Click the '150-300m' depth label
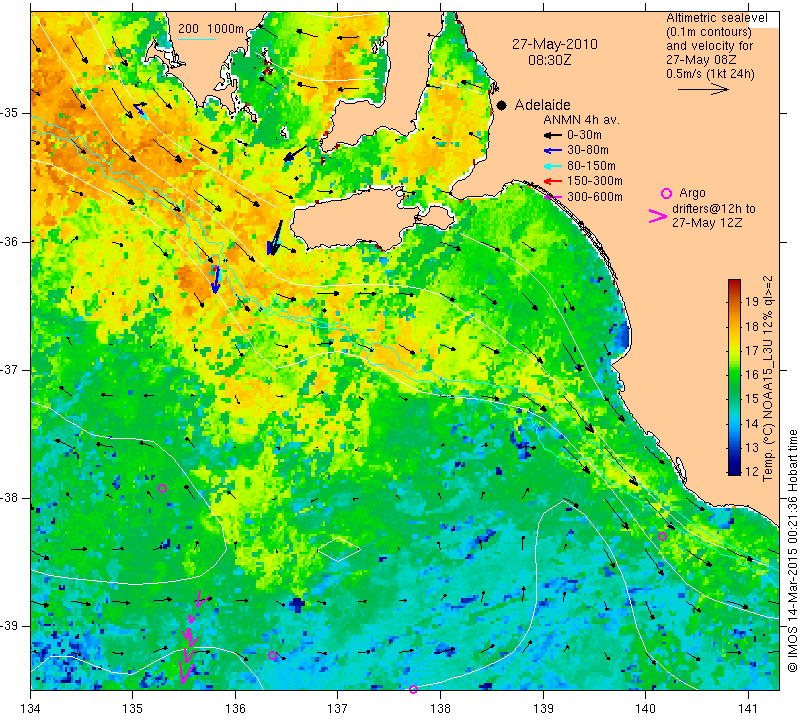800x720 pixels. pos(595,181)
